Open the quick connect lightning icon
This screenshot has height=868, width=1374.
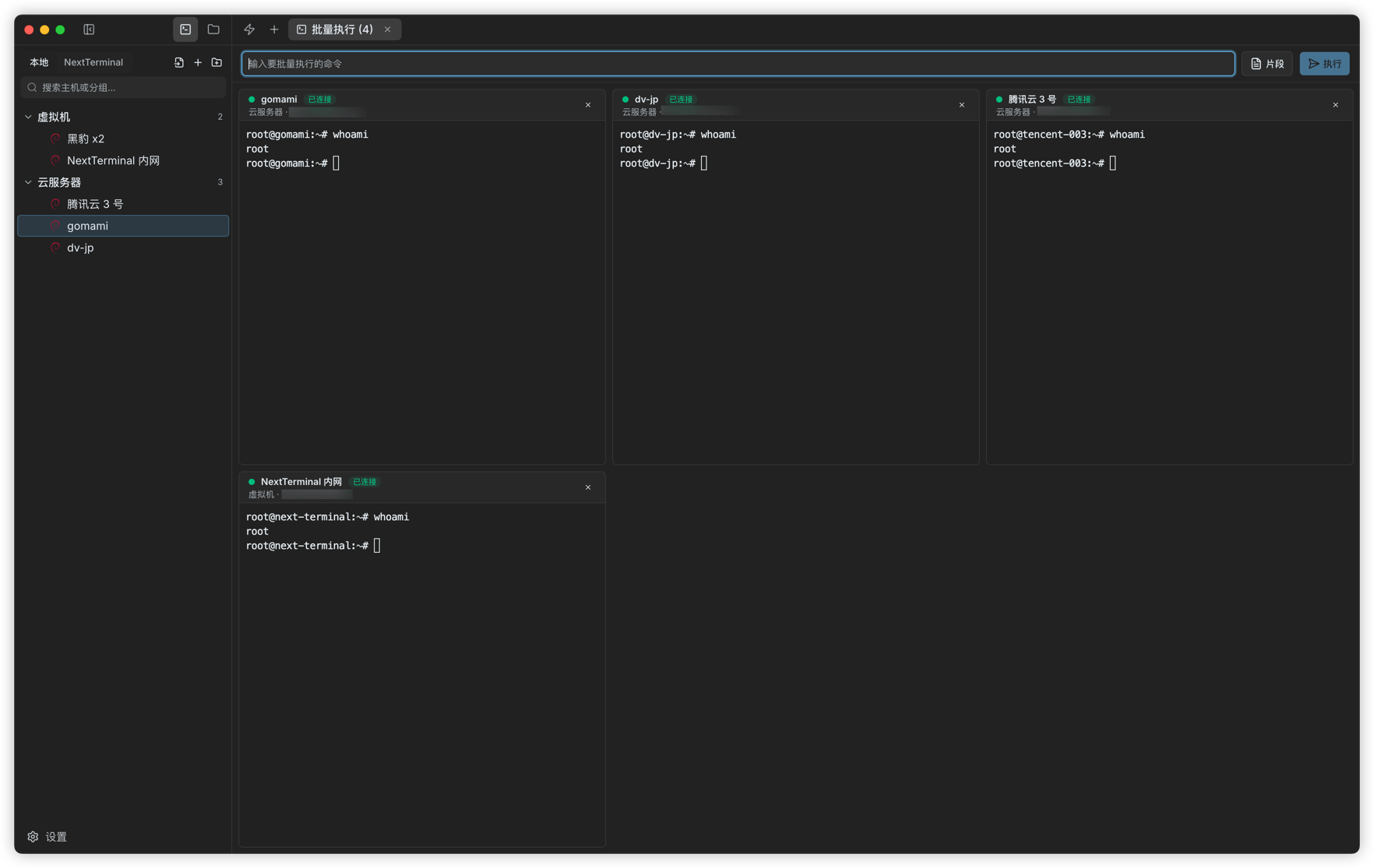[x=249, y=30]
